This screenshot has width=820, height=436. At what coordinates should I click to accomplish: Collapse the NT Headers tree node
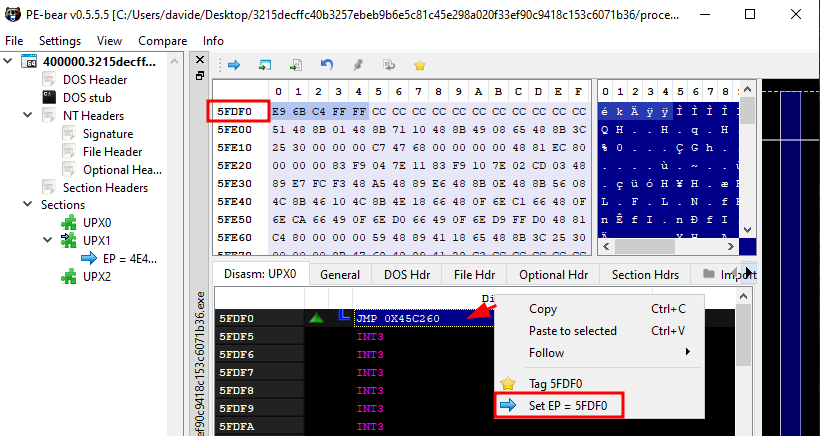coord(27,116)
